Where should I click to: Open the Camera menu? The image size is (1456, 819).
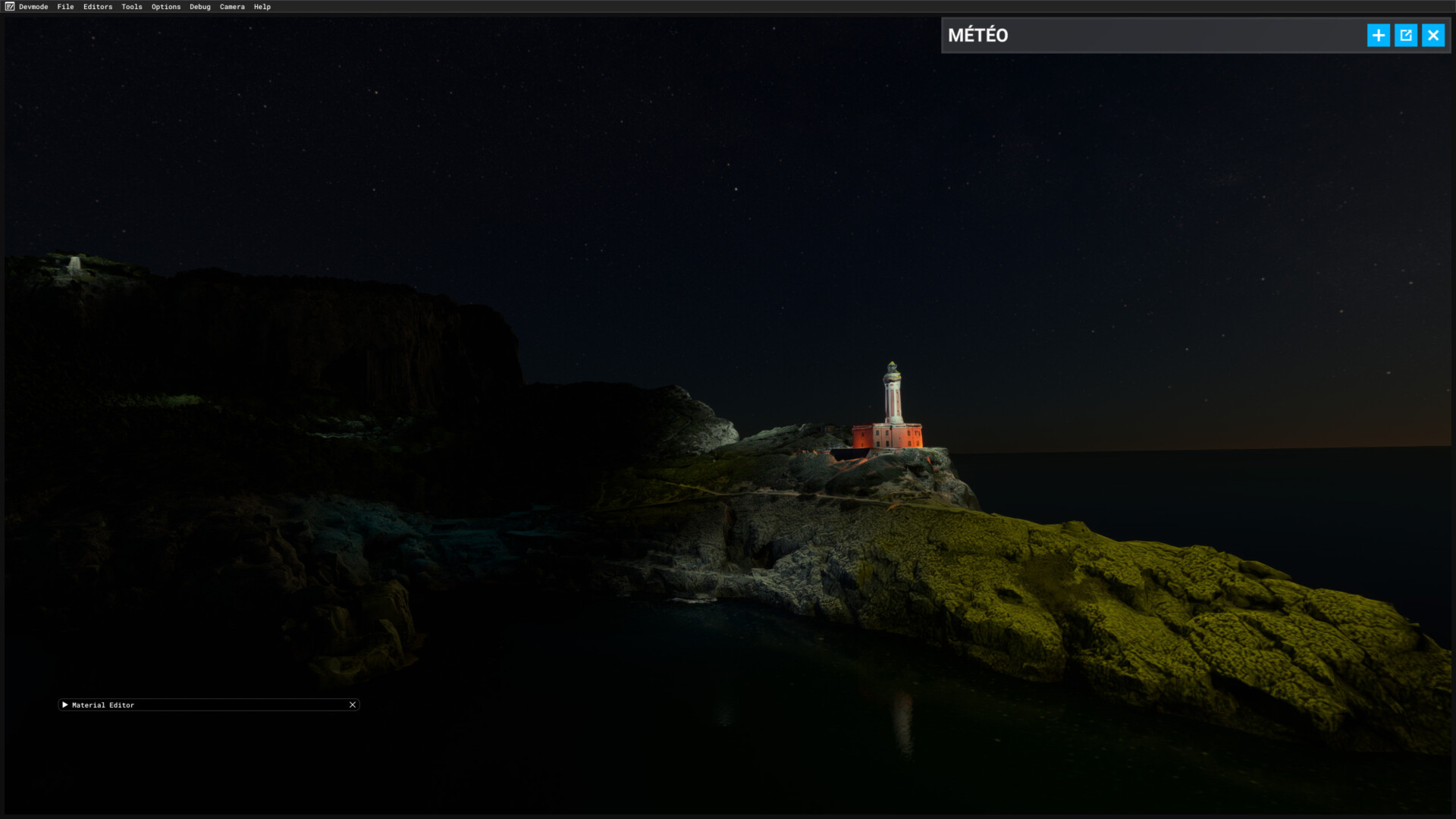click(x=232, y=7)
